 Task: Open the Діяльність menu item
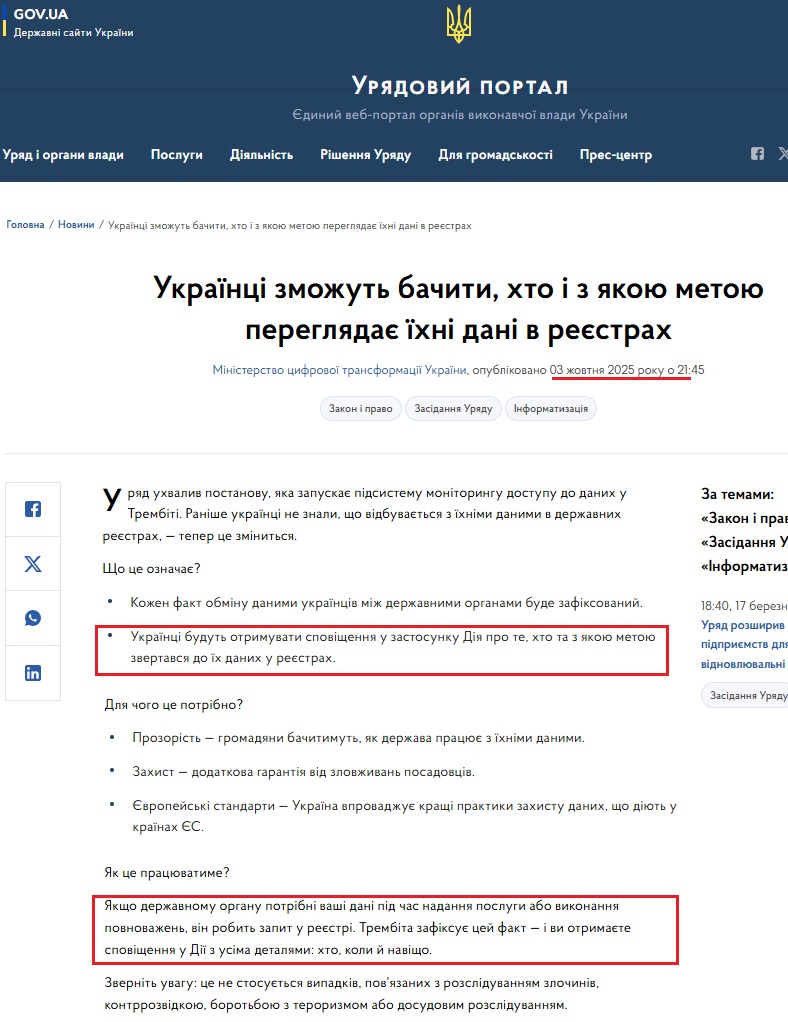click(x=261, y=155)
